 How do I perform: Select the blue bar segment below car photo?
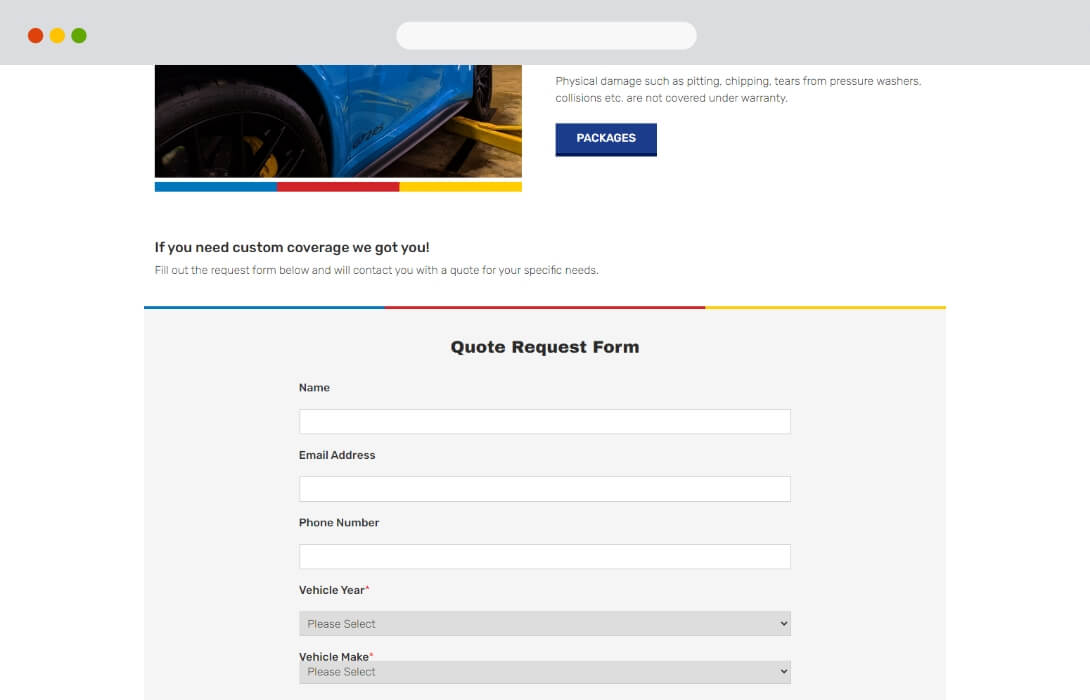215,186
